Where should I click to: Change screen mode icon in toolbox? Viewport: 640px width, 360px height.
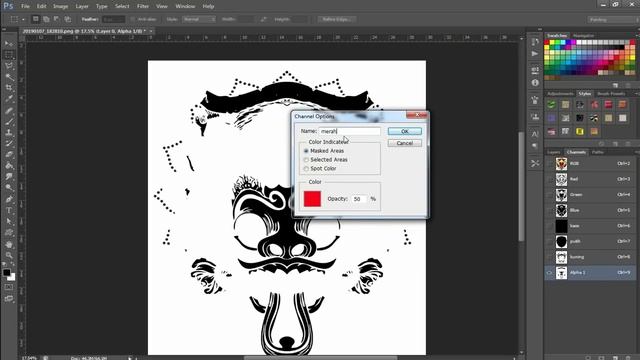point(9,299)
